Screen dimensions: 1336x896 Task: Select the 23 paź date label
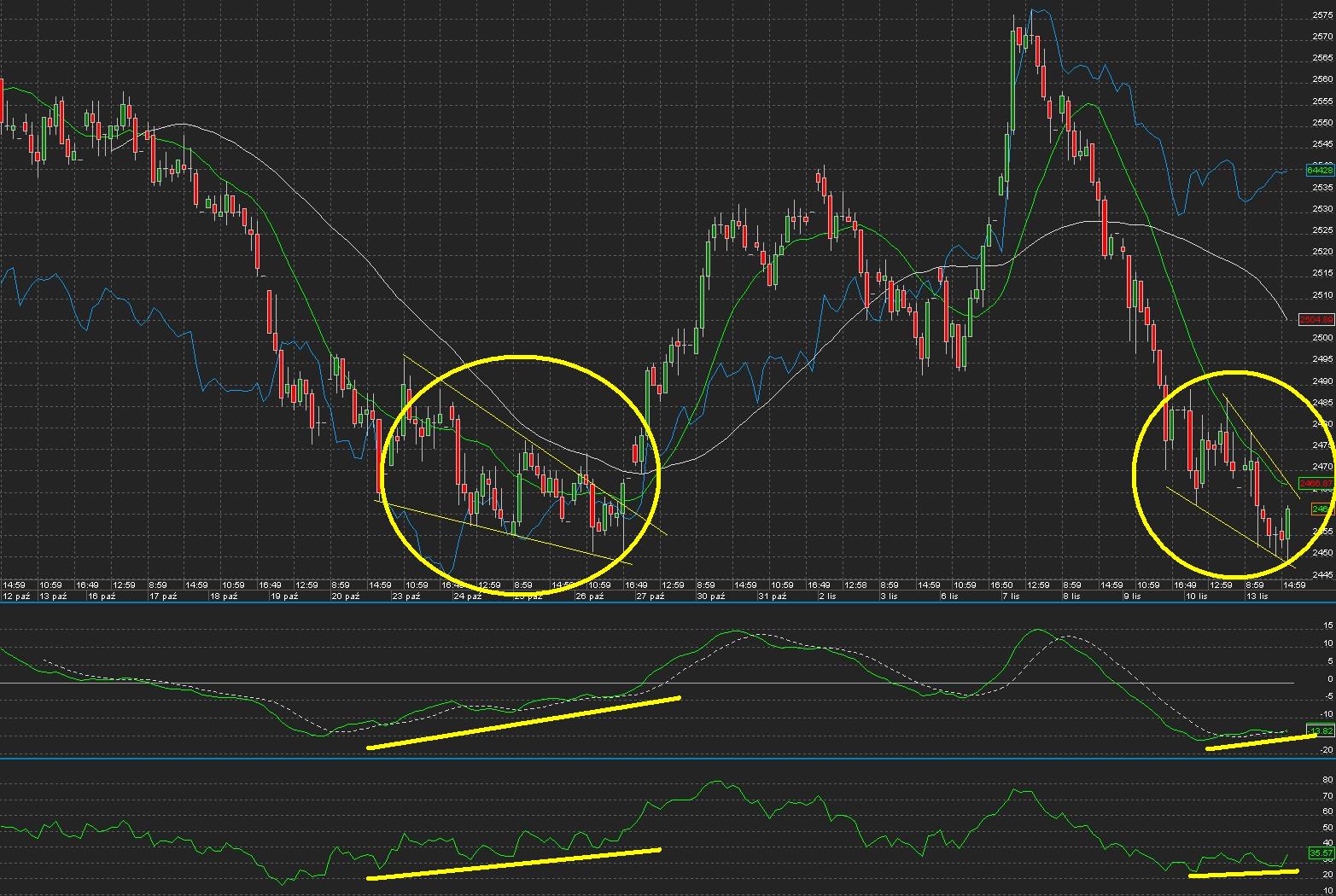(406, 596)
